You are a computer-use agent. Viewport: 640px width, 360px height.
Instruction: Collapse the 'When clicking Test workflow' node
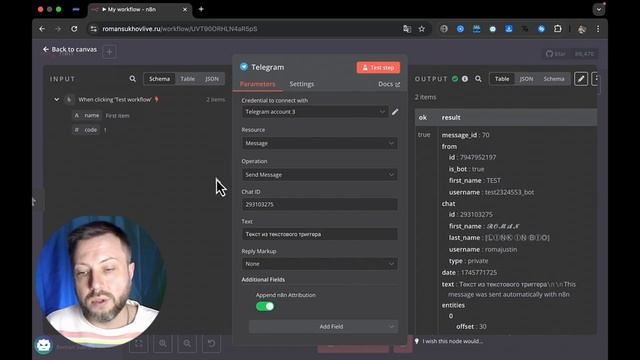[x=56, y=100]
